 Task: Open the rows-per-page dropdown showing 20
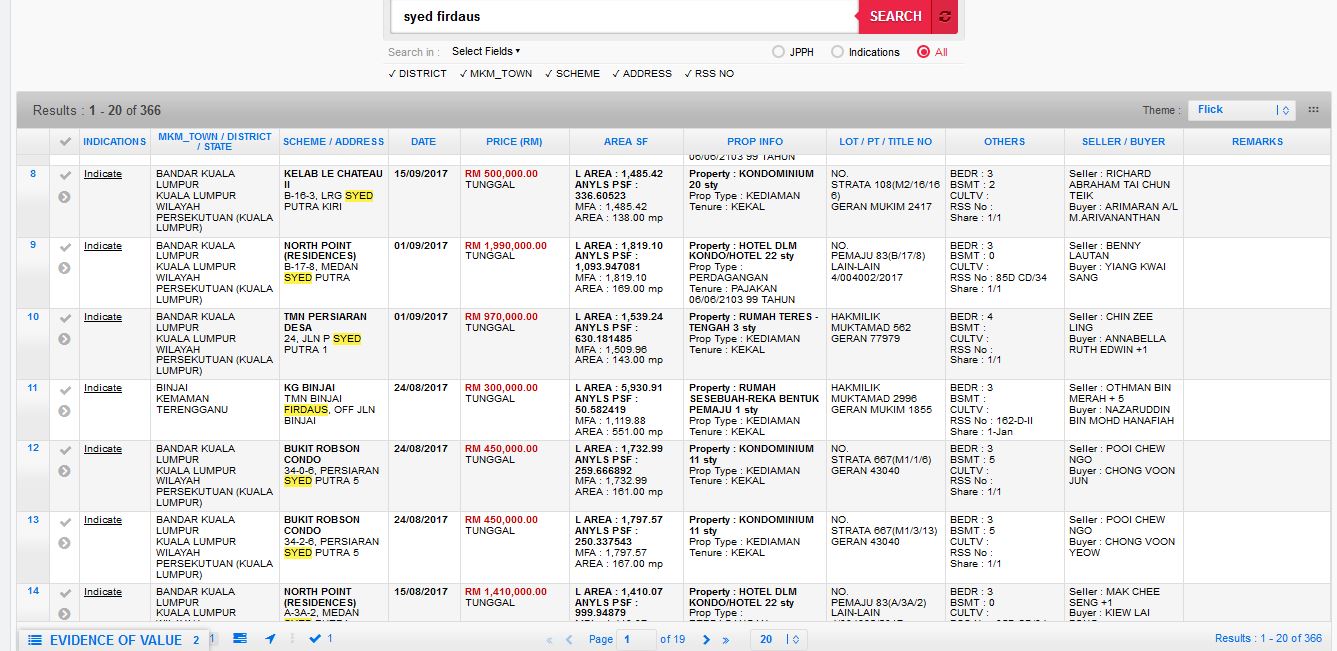click(778, 639)
